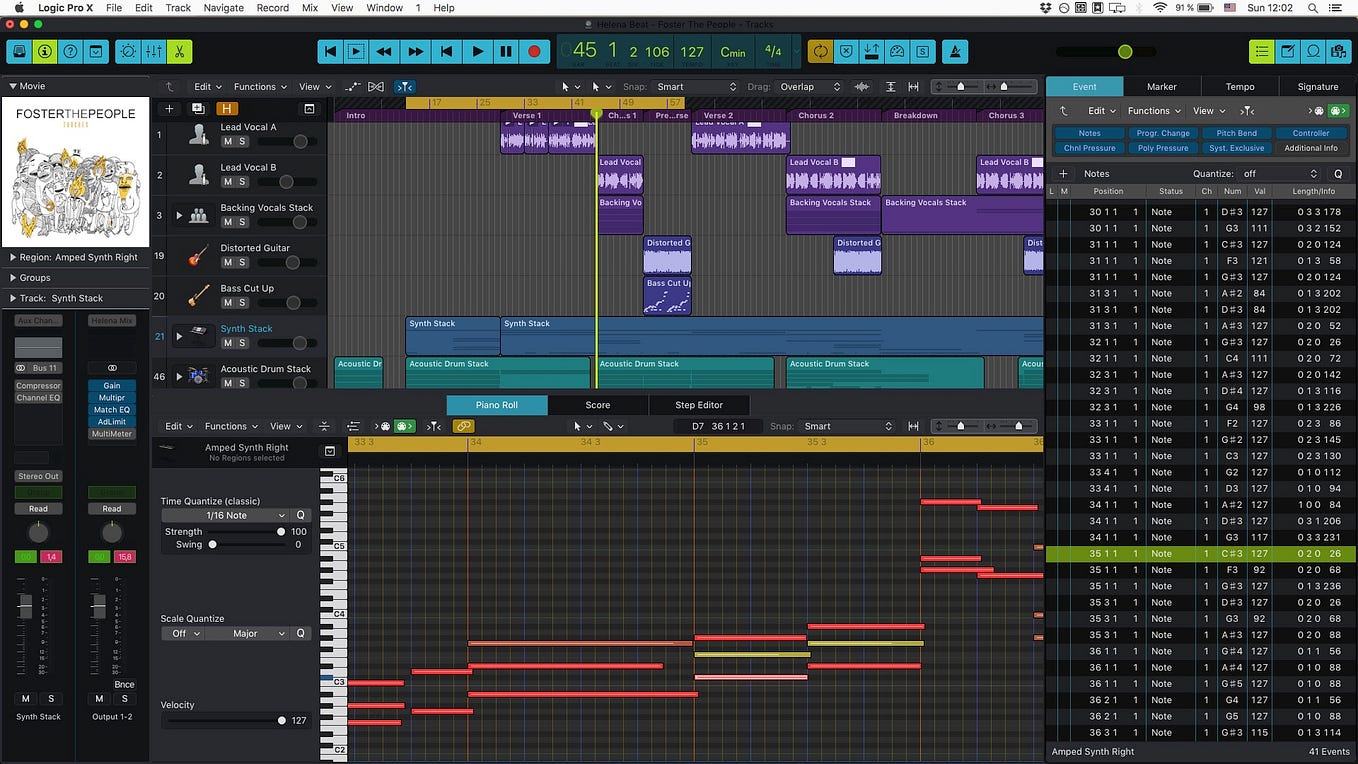
Task: Open the Mixer icon in the toolbar
Action: pos(152,51)
